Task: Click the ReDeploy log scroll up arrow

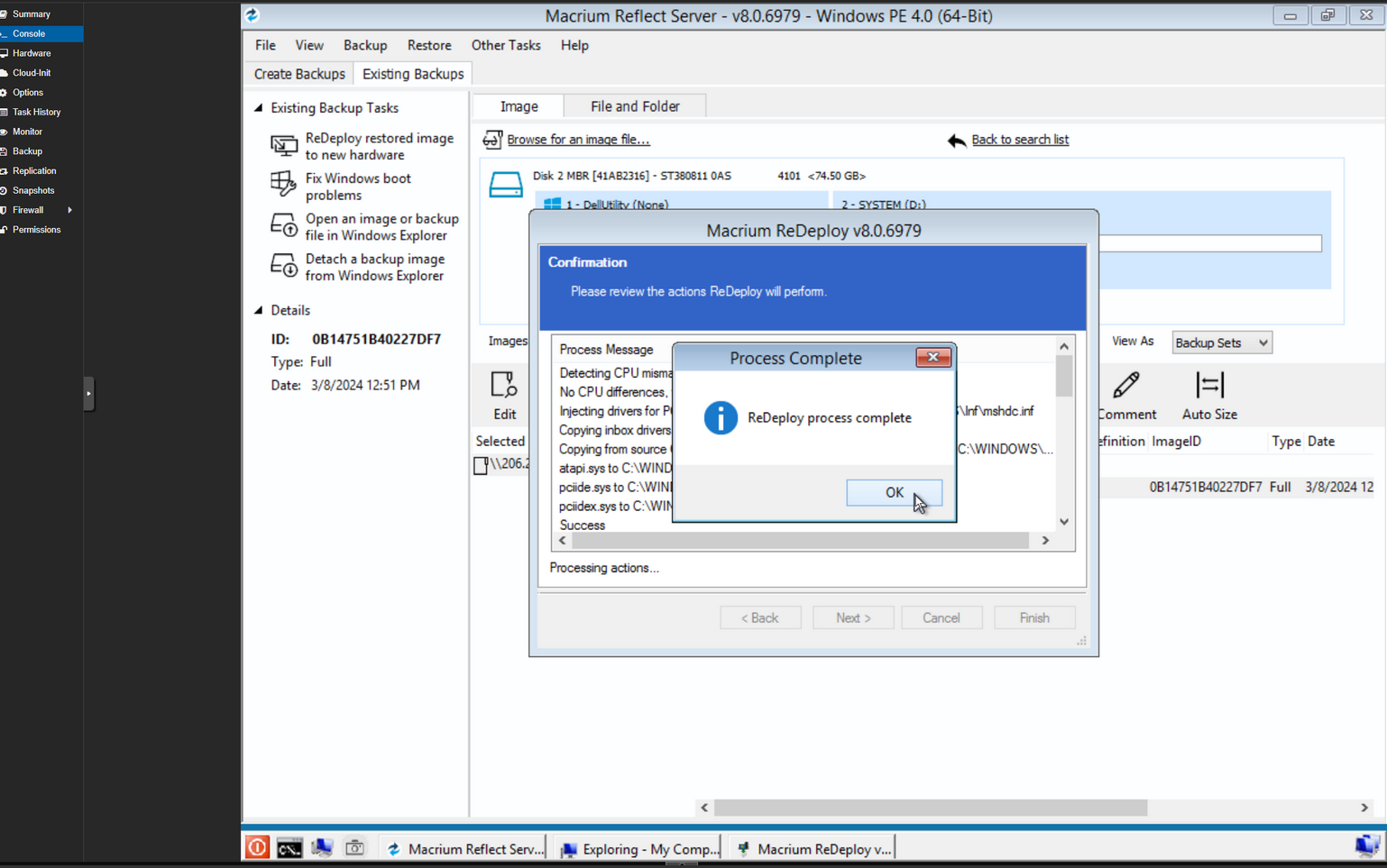Action: (x=1064, y=346)
